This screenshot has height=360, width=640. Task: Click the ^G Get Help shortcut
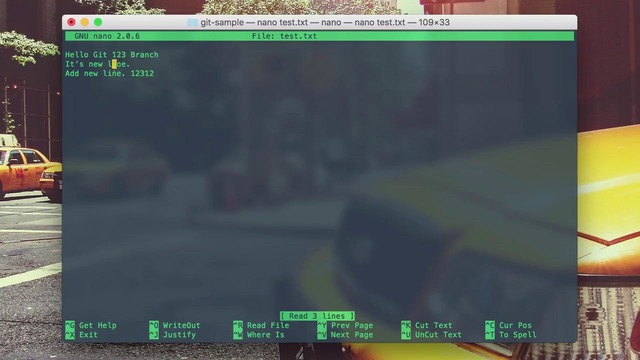pyautogui.click(x=91, y=325)
